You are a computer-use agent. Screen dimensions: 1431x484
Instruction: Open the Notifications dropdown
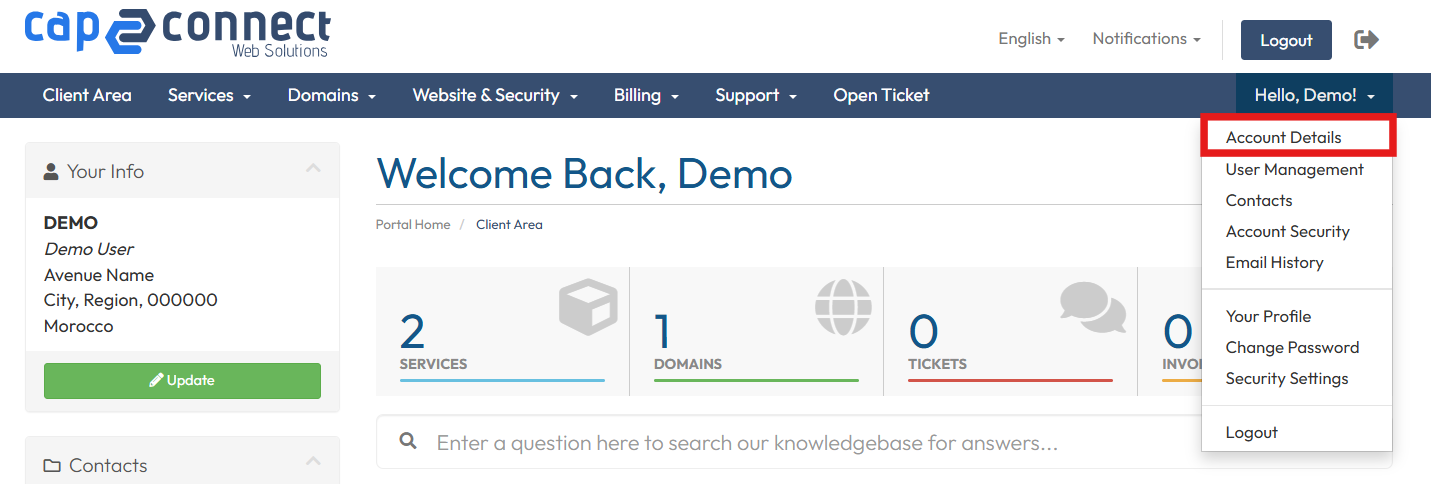(1146, 39)
